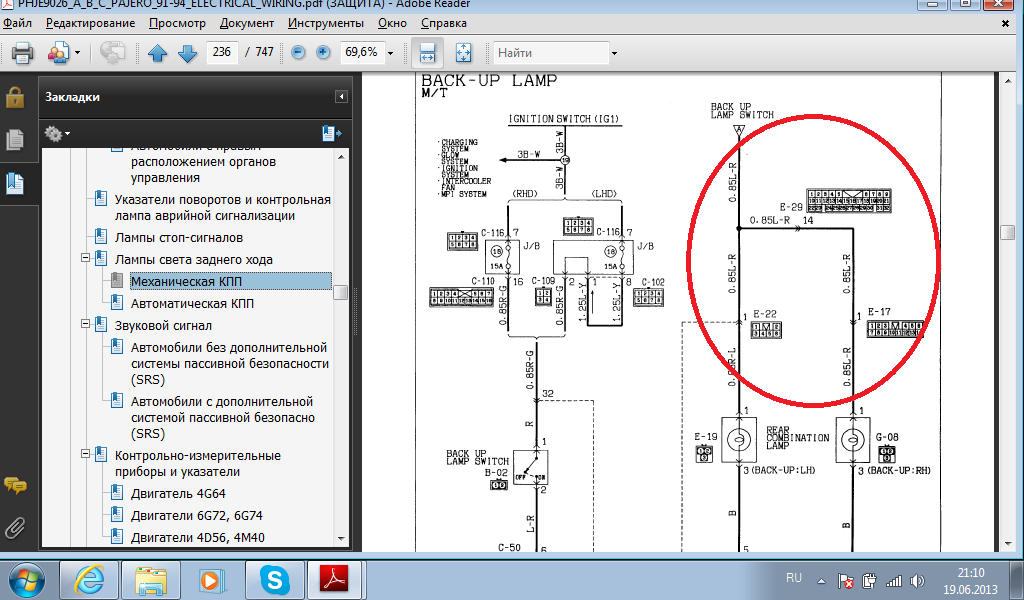Image resolution: width=1024 pixels, height=600 pixels.
Task: Open the Документ menu
Action: coord(247,22)
